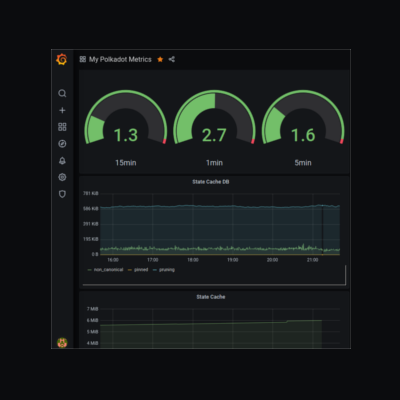Open My Polkadot Metrics title

point(120,59)
